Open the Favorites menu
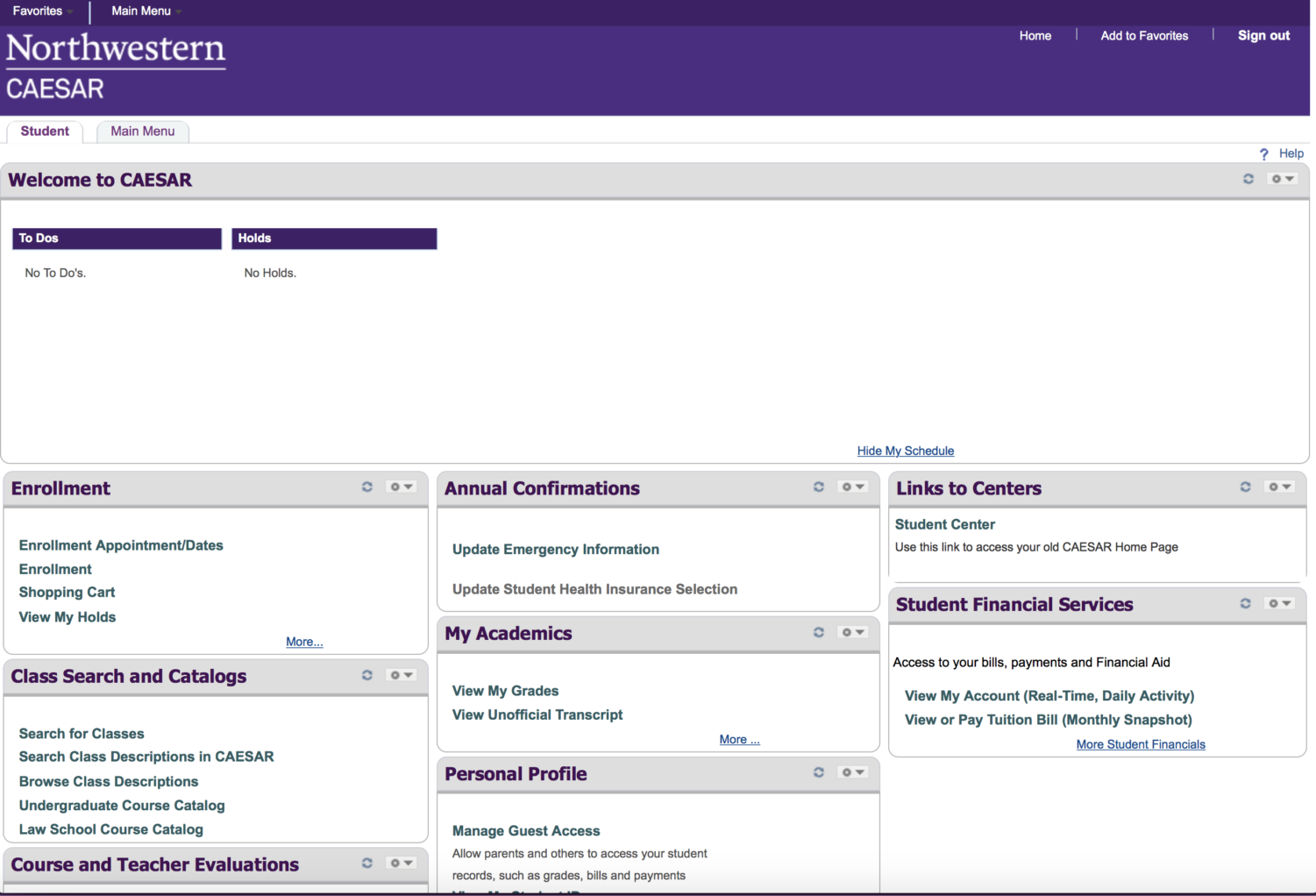 tap(42, 11)
